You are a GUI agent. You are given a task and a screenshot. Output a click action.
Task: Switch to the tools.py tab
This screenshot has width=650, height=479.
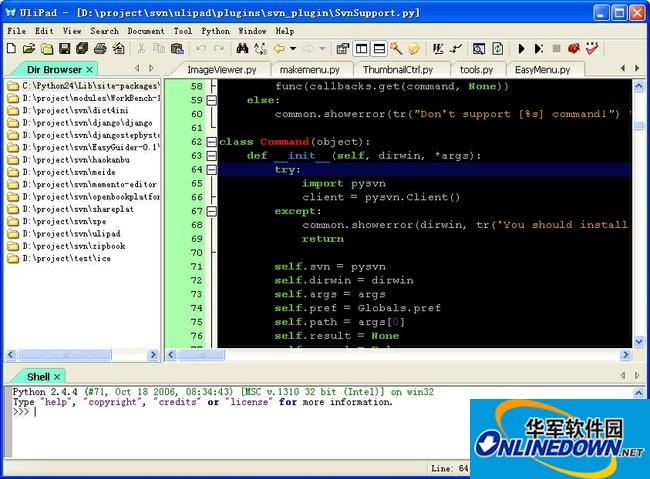(477, 70)
